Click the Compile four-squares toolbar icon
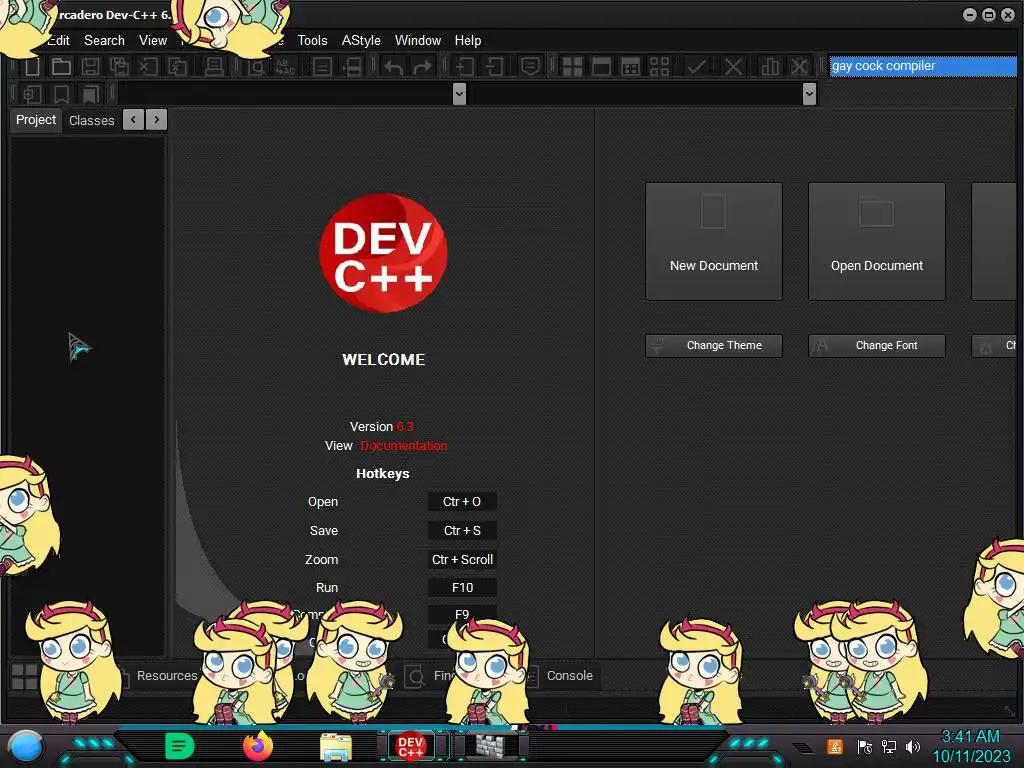 coord(572,66)
